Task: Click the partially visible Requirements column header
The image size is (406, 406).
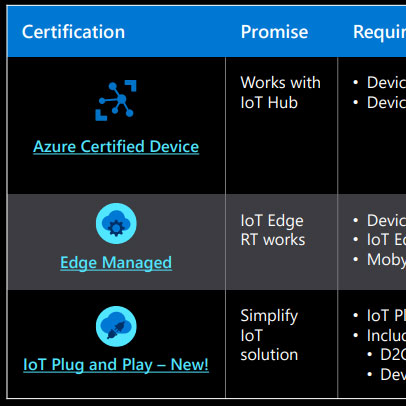Action: 379,33
